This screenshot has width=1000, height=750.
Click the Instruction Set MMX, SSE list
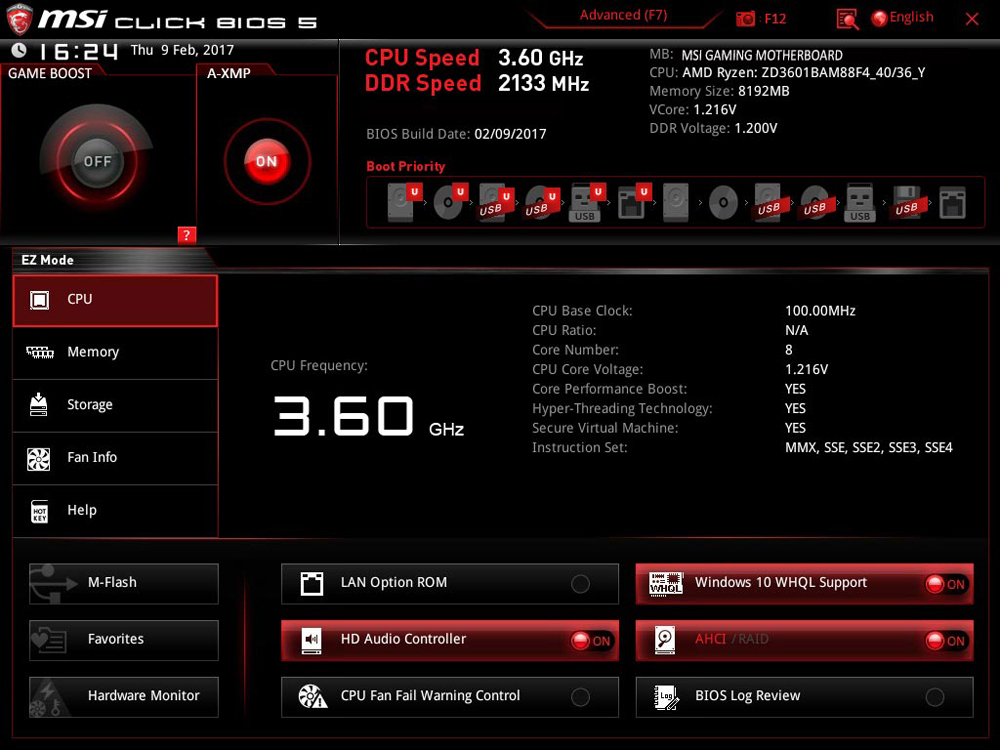point(869,448)
